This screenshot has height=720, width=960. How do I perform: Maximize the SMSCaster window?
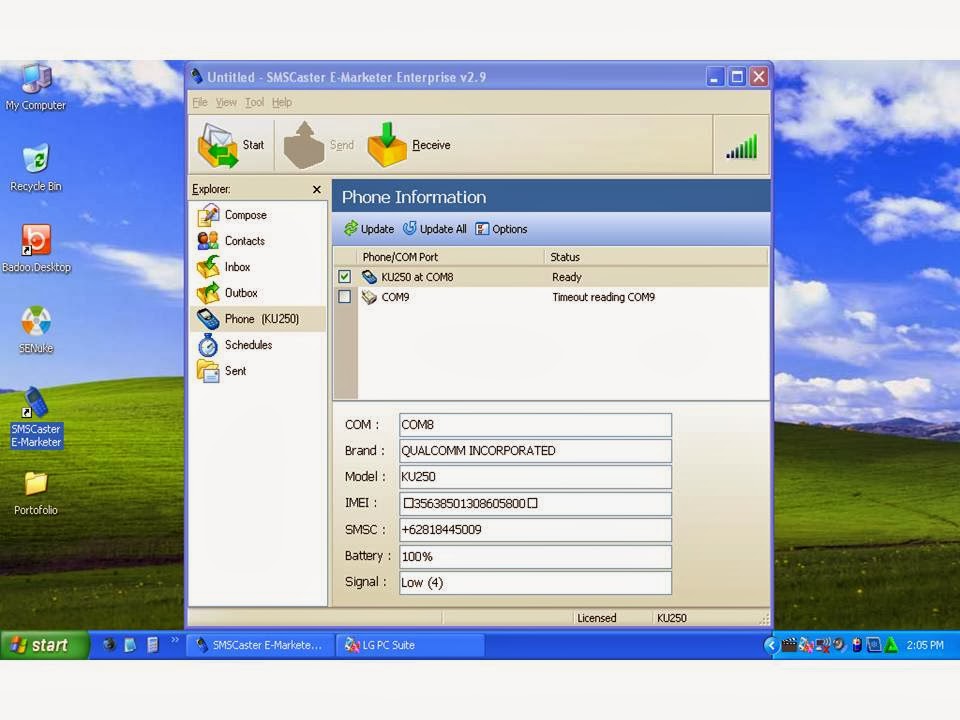pyautogui.click(x=737, y=77)
